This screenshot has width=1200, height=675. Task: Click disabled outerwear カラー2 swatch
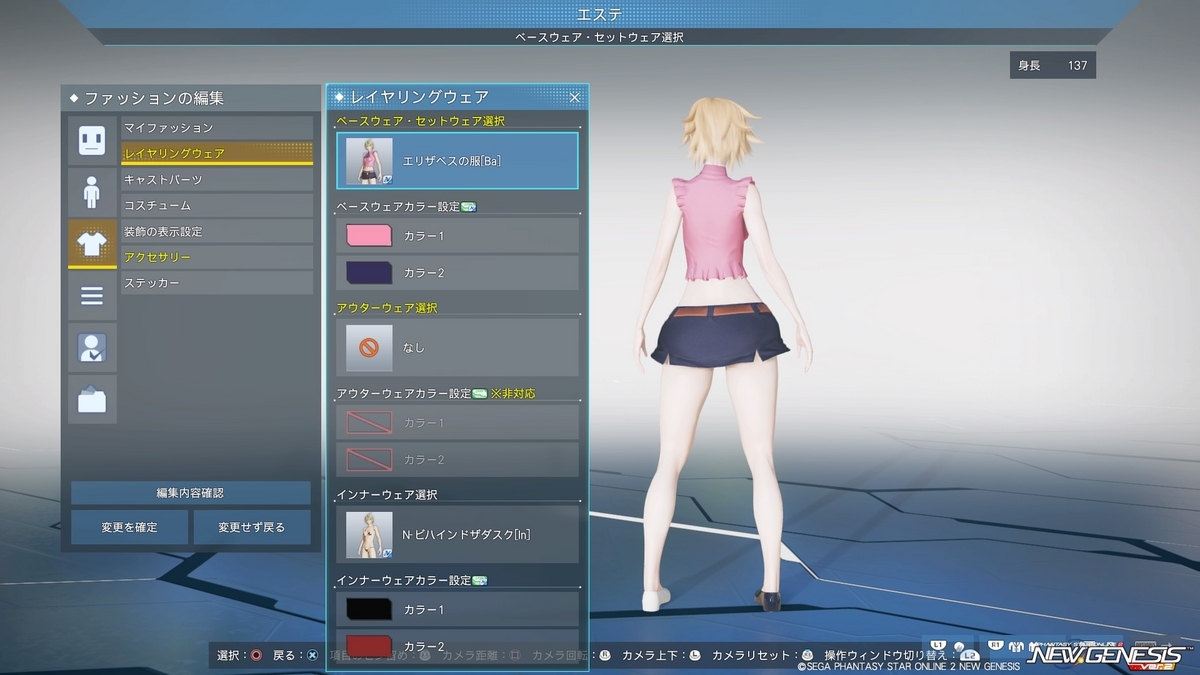pos(368,459)
